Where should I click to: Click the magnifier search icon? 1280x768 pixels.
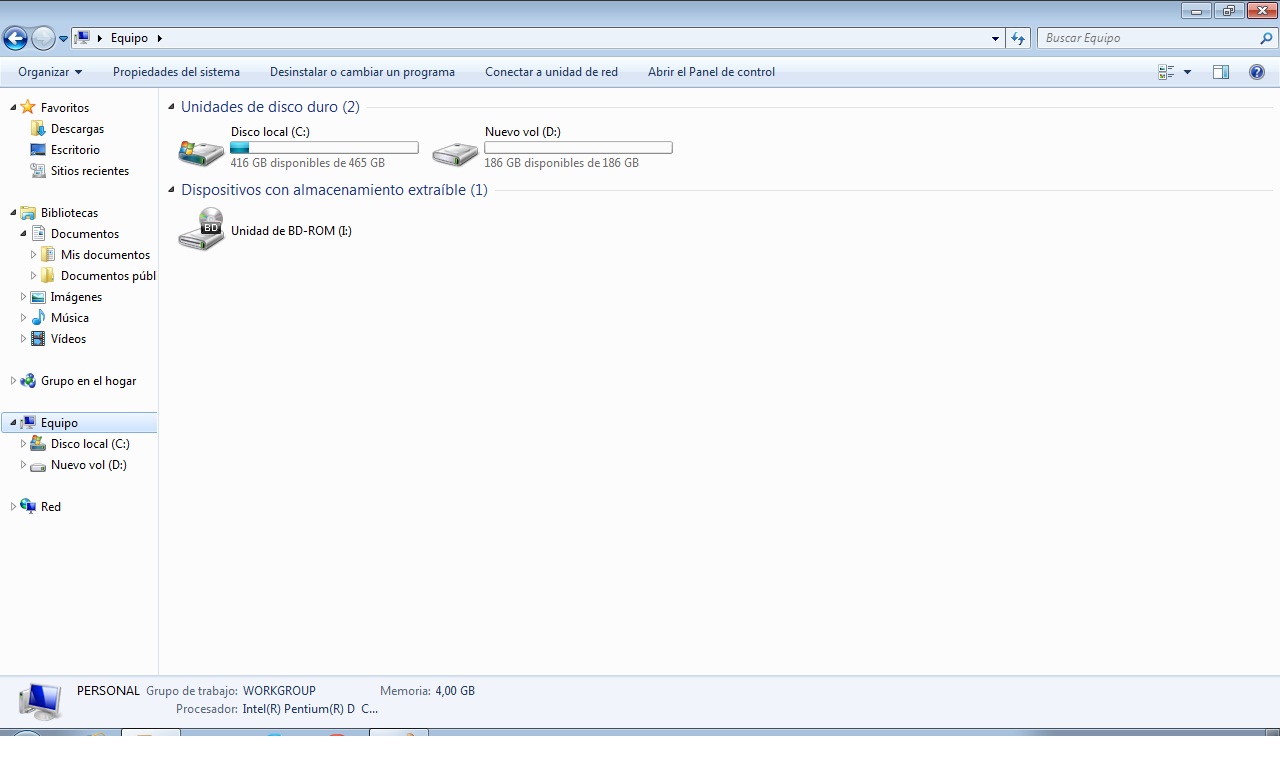[1267, 38]
